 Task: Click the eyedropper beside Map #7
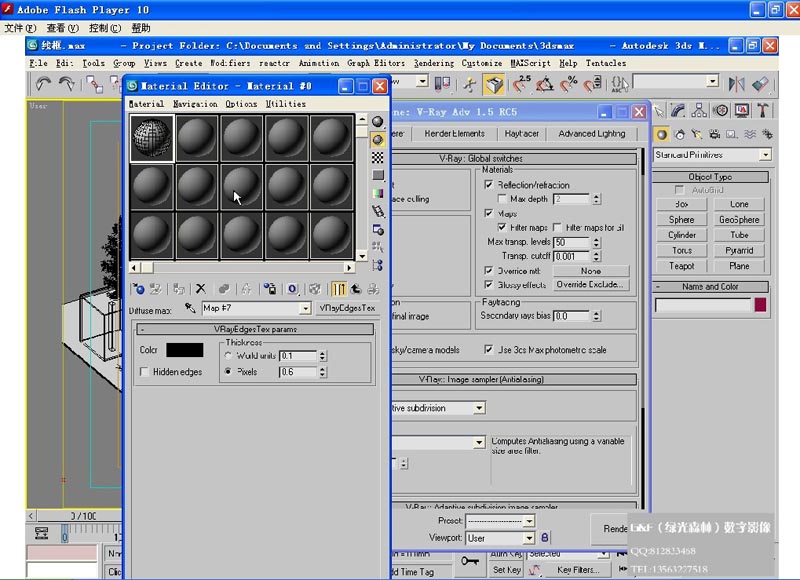click(190, 308)
